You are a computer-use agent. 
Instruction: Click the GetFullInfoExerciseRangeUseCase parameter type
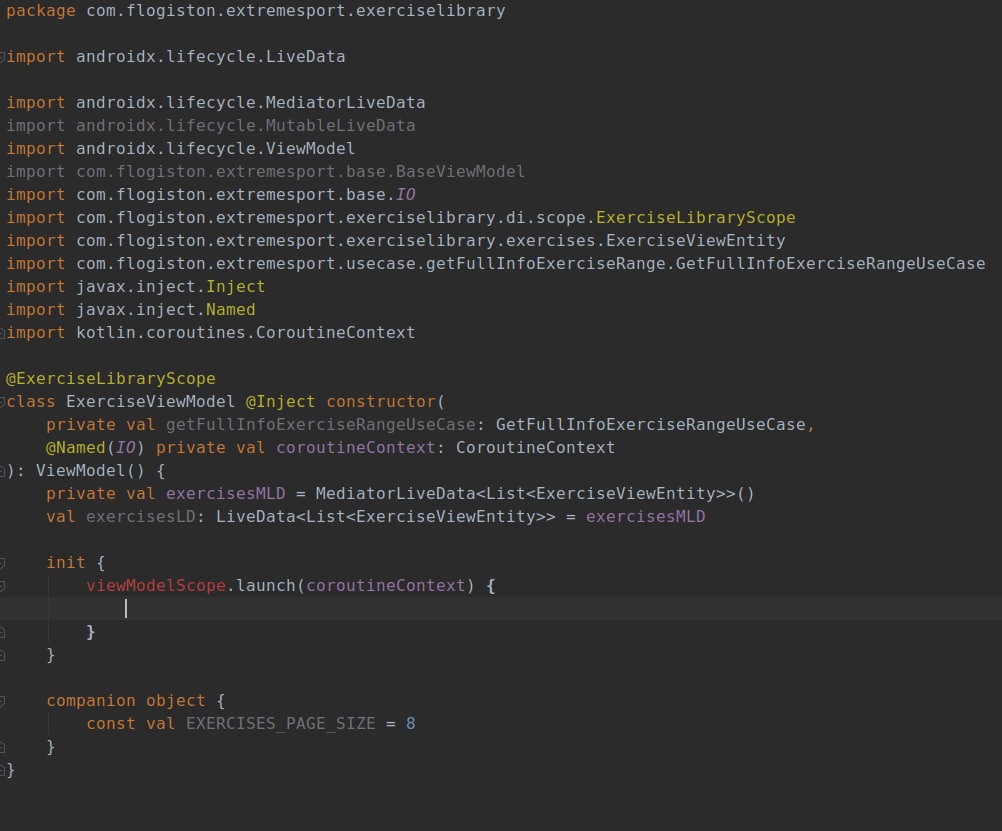point(651,425)
